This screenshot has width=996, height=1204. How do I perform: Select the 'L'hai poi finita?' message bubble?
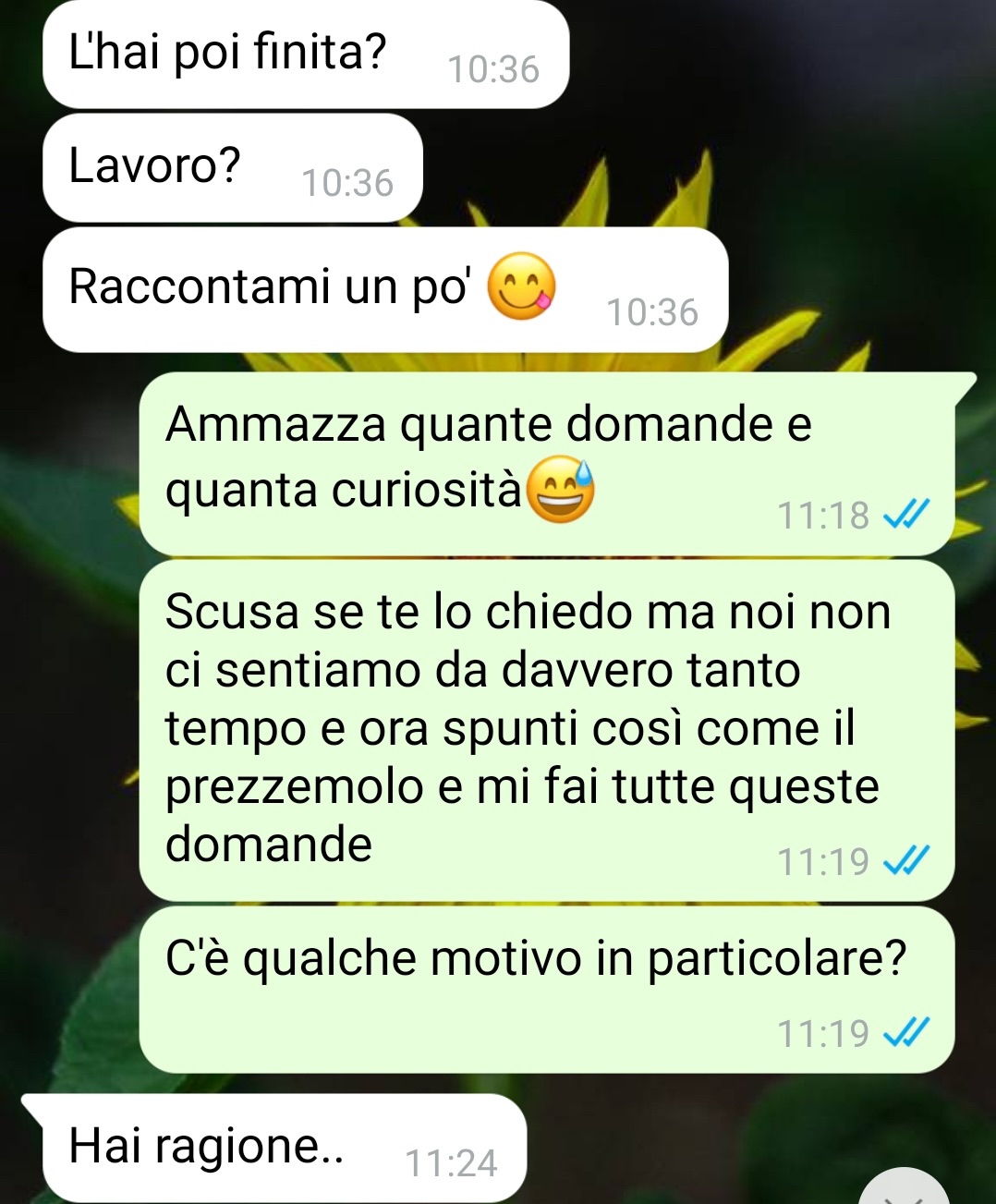306,54
